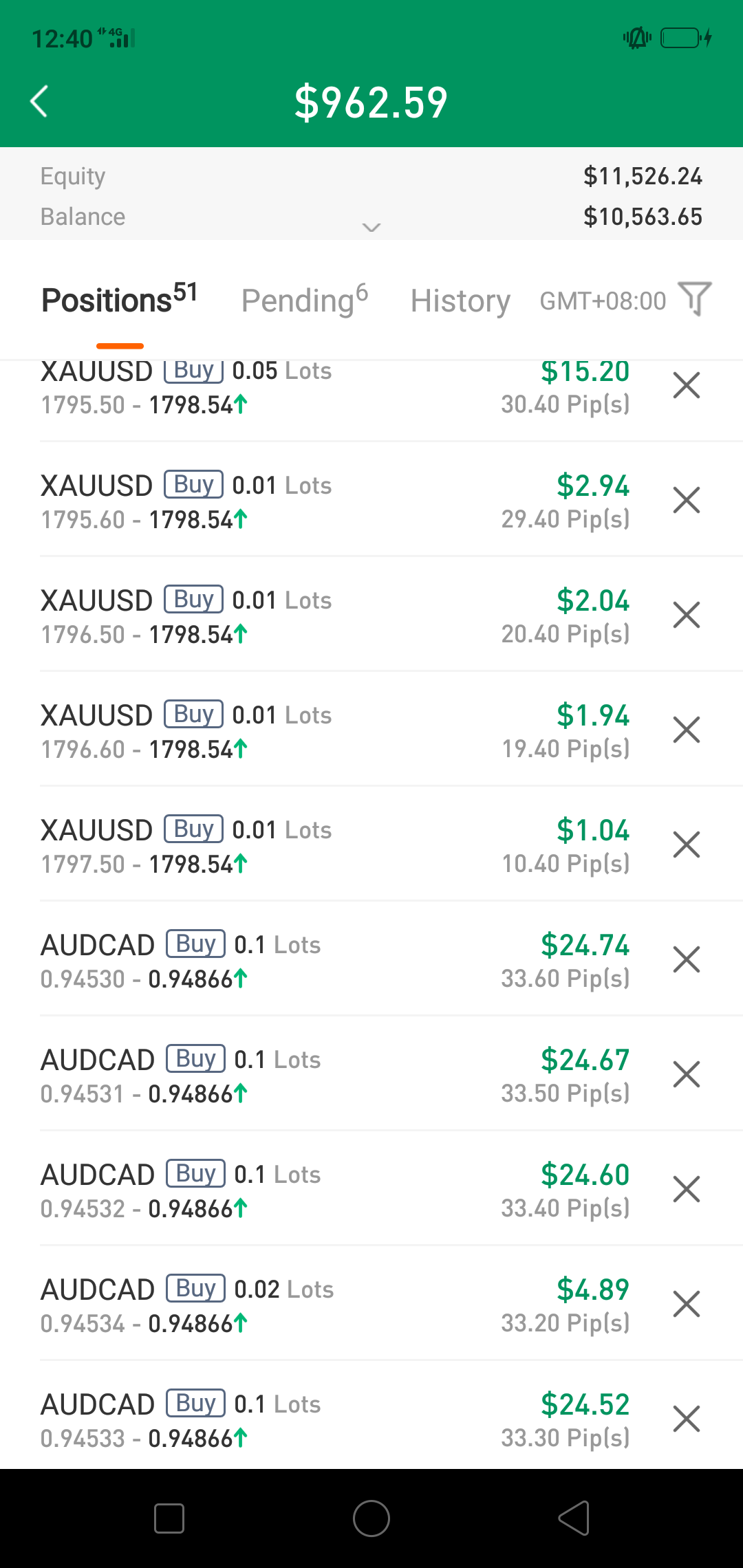Open the positions filter funnel icon
The image size is (743, 1568).
[x=694, y=299]
